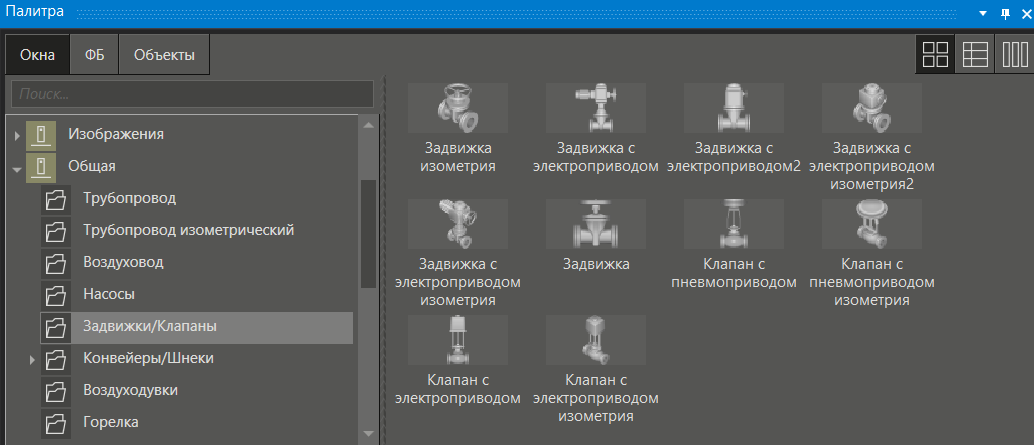The height and width of the screenshot is (445, 1034).
Task: Select the Задвижка с электроприводом2 thumbnail
Action: point(734,108)
